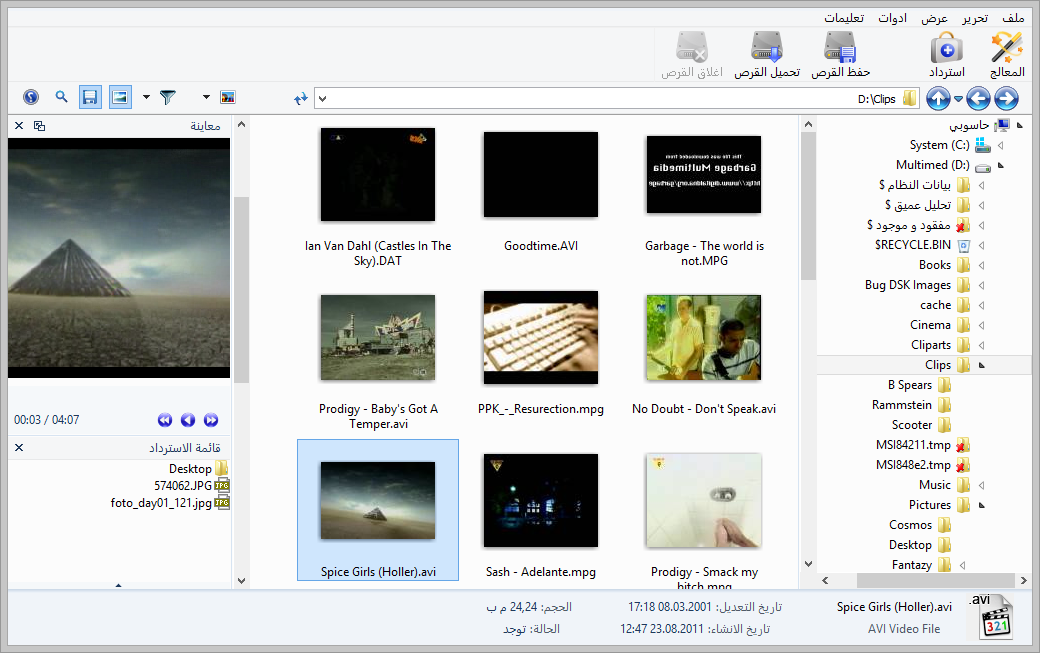Skip forward in the video preview

pos(211,420)
